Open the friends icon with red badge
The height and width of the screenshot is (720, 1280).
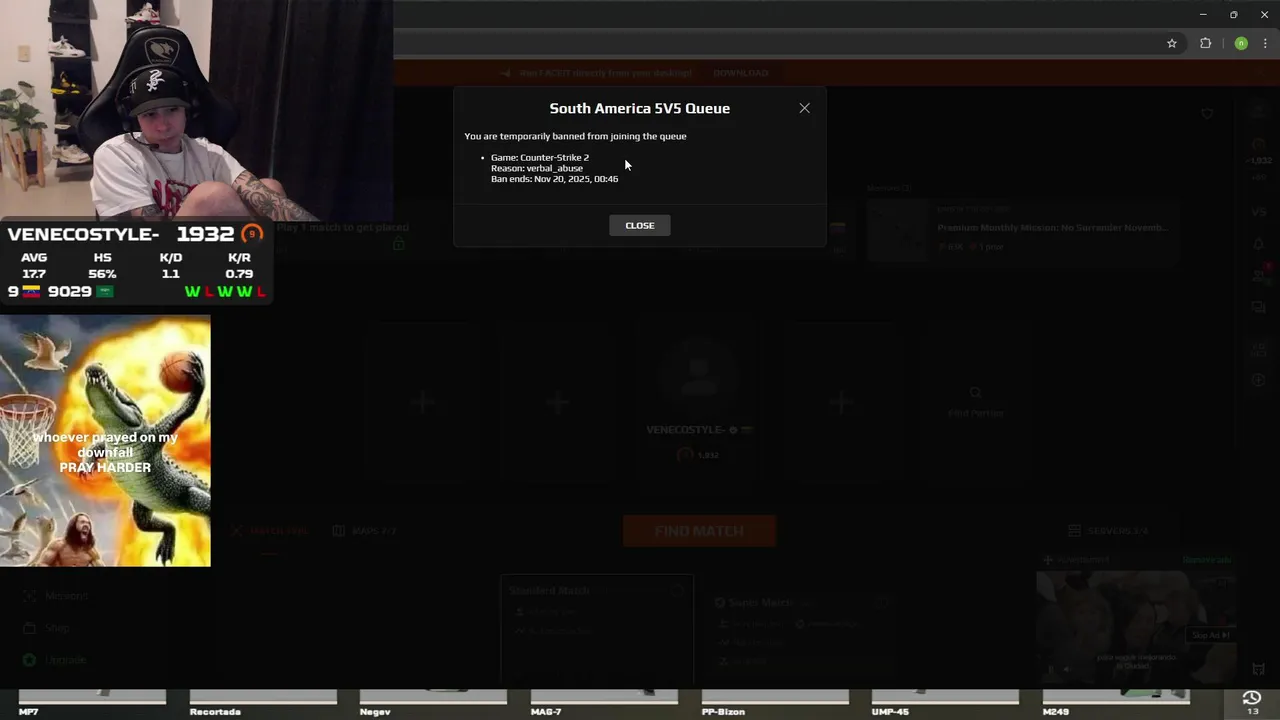(1259, 275)
